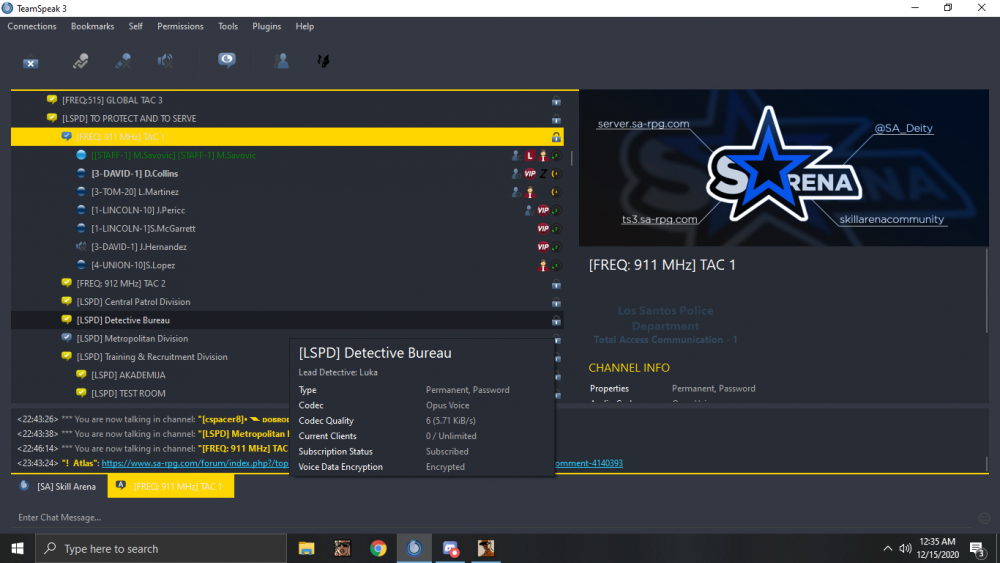The height and width of the screenshot is (563, 1000).
Task: Open TeamSpeak from the Windows taskbar
Action: (414, 548)
